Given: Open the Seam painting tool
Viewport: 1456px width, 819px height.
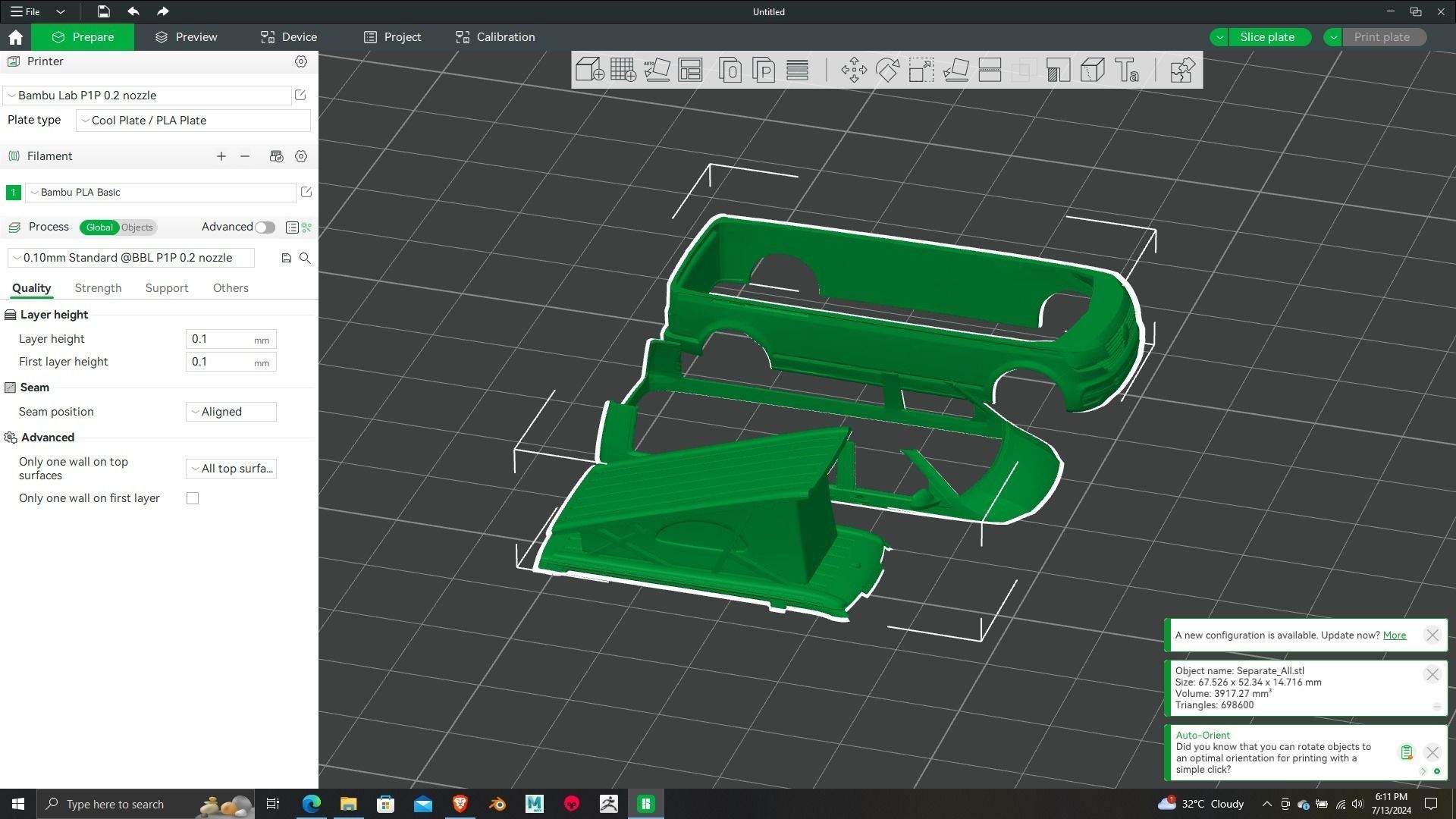Looking at the screenshot, I should tap(1092, 70).
